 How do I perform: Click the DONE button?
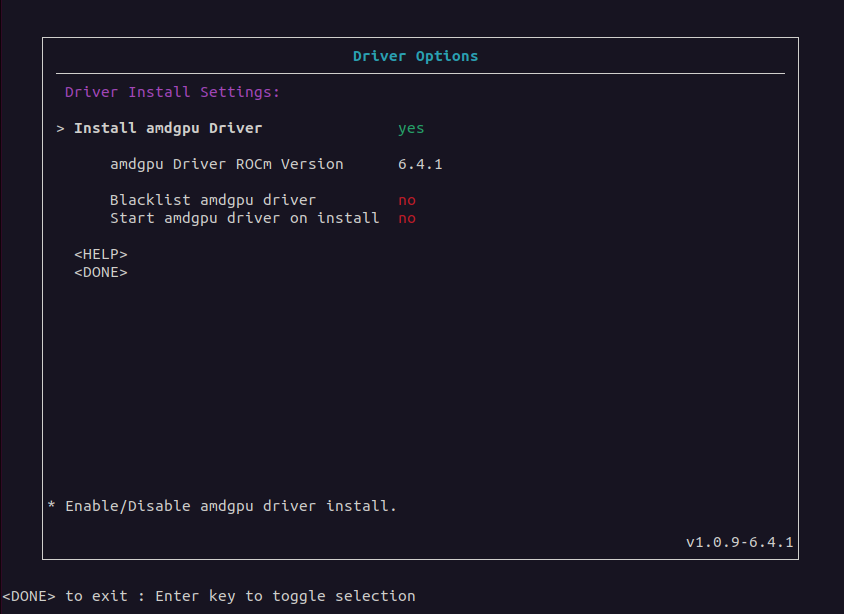coord(101,272)
